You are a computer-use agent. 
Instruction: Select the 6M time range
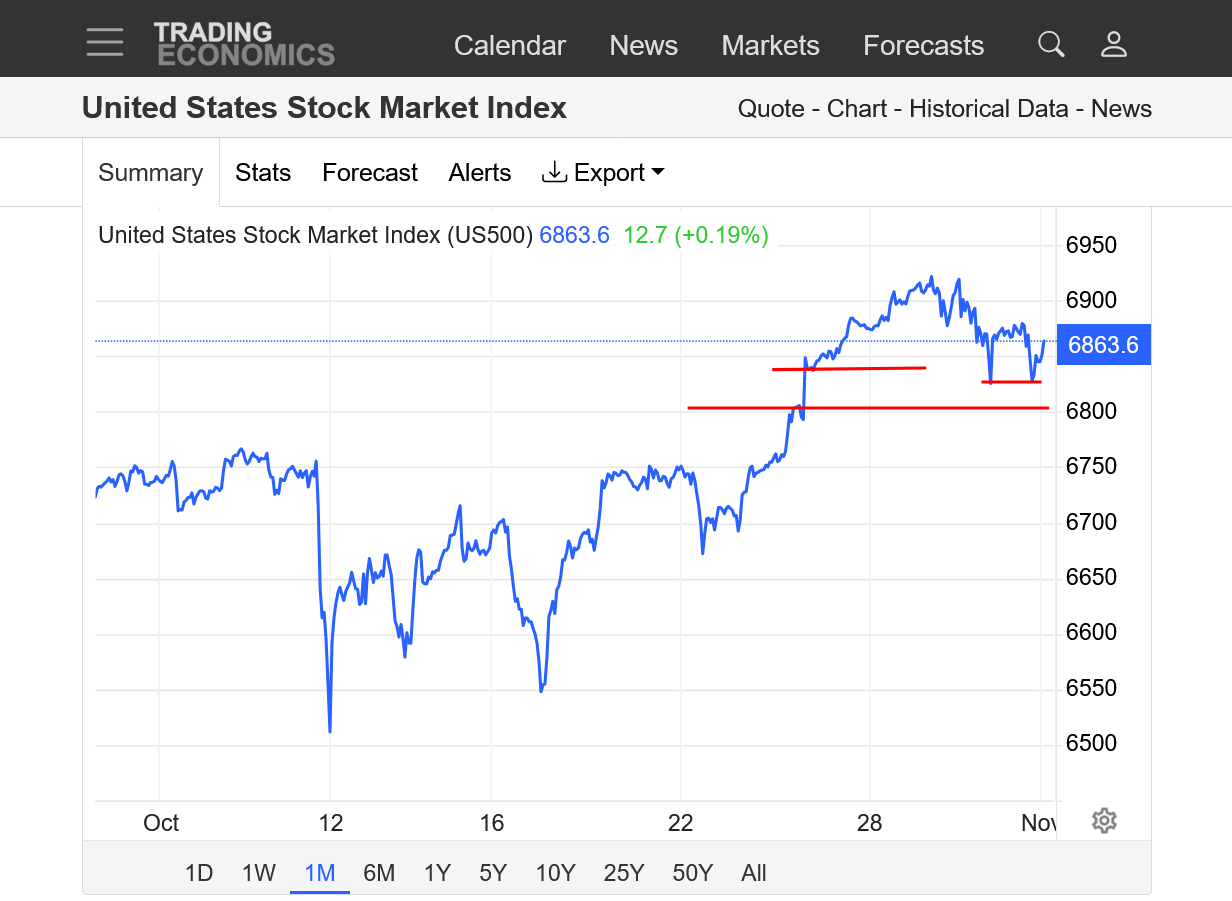[379, 873]
